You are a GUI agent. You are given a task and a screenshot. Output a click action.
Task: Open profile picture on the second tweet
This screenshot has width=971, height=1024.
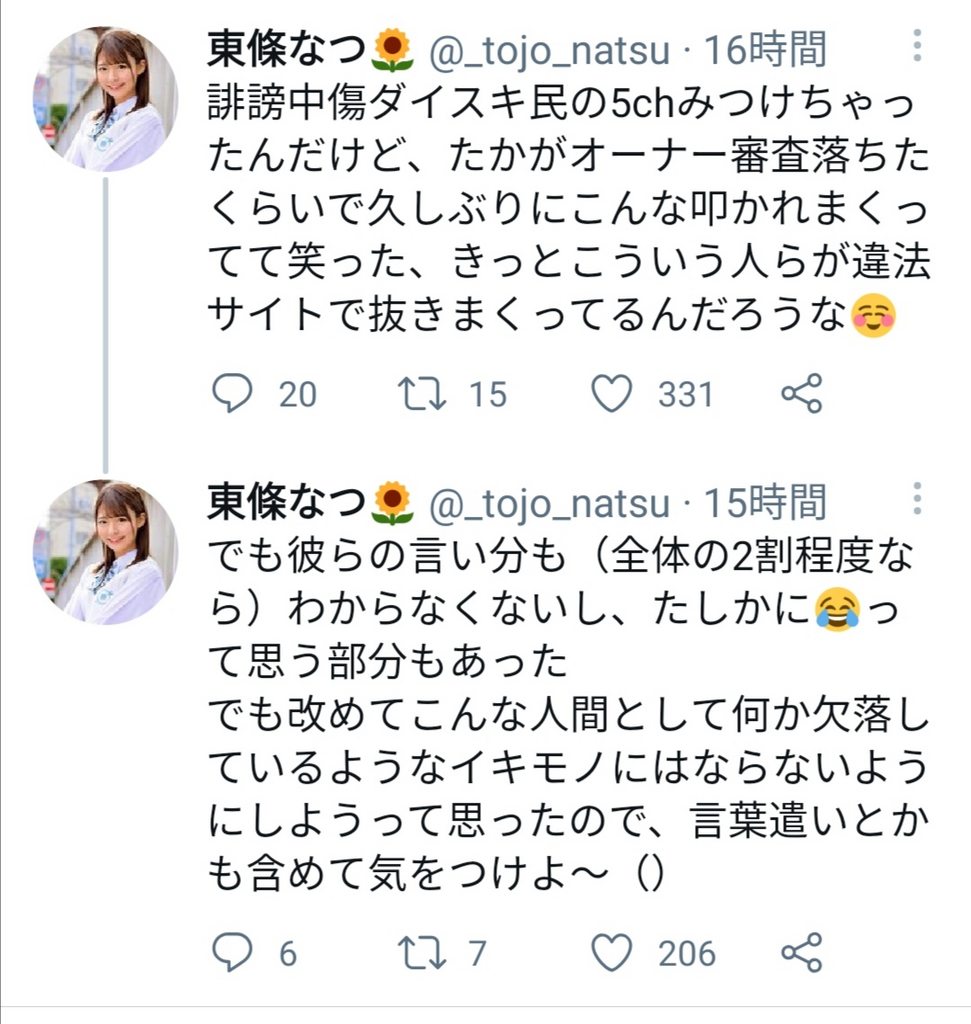click(x=105, y=552)
